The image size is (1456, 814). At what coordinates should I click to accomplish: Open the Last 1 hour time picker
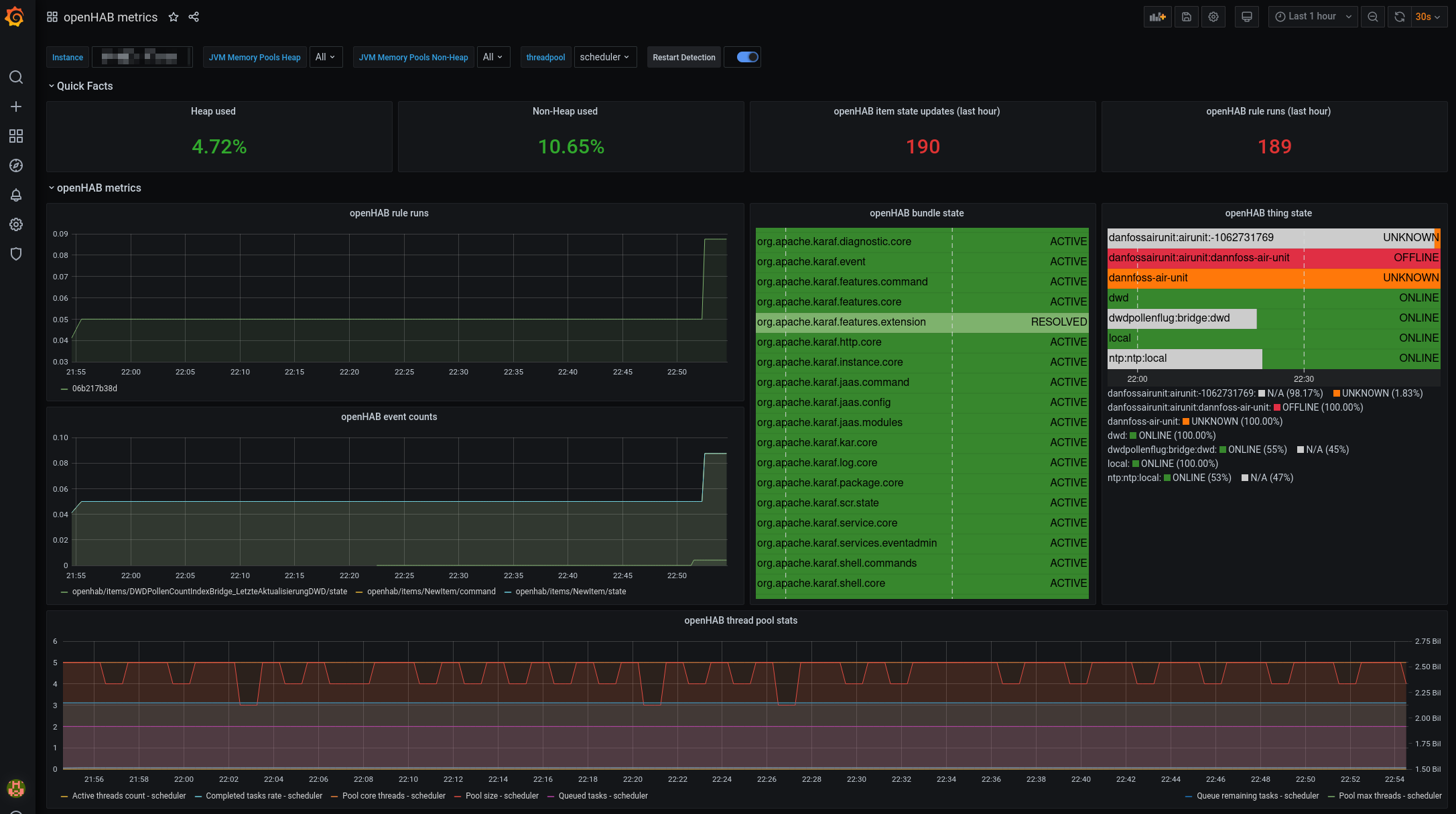pos(1313,17)
